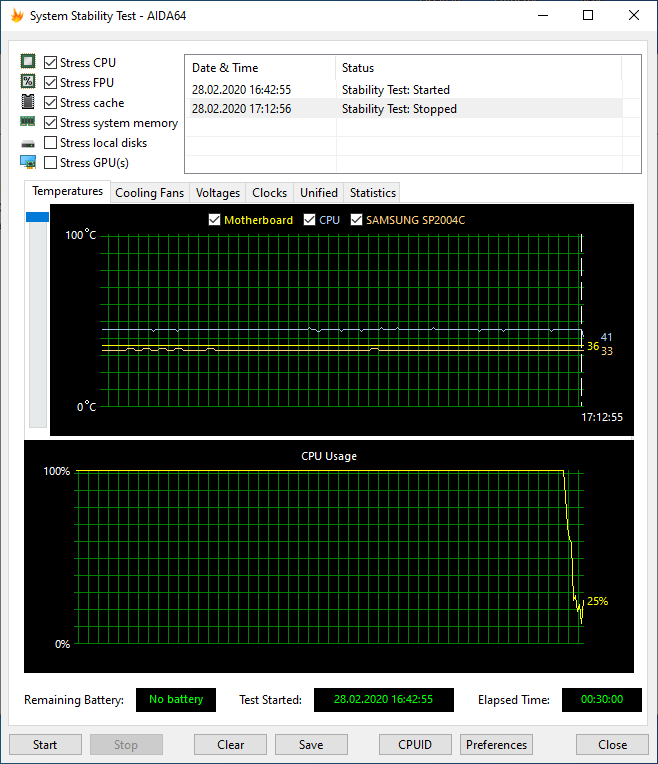658x764 pixels.
Task: Switch to the Clocks tab
Action: [x=270, y=193]
